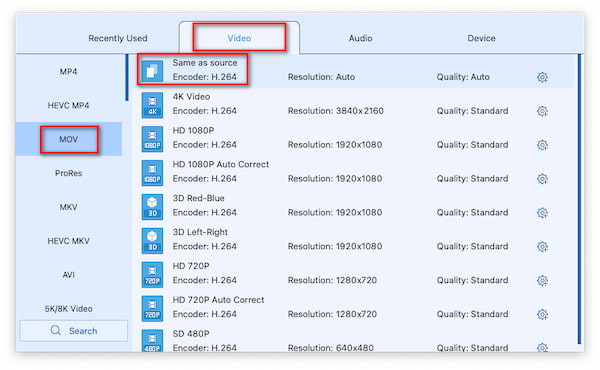600x370 pixels.
Task: Choose ProRes format
Action: click(68, 173)
